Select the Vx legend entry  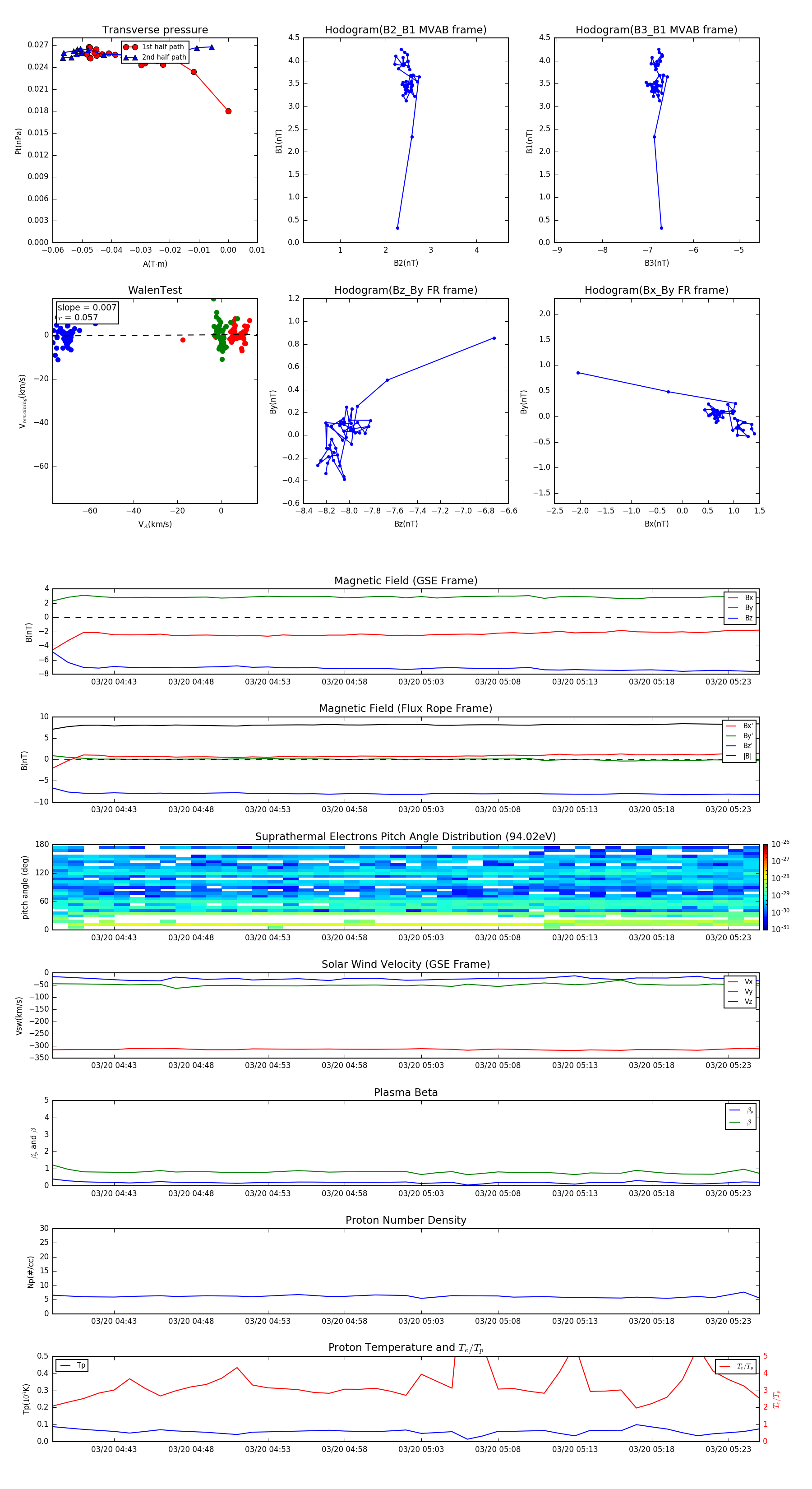[x=741, y=981]
